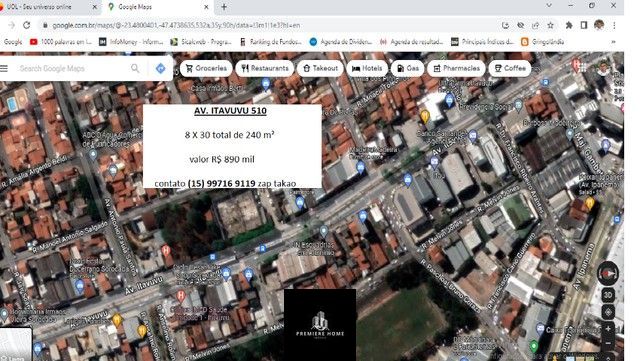The width and height of the screenshot is (640, 361).
Task: Go forward in browser history
Action: (x=11, y=25)
